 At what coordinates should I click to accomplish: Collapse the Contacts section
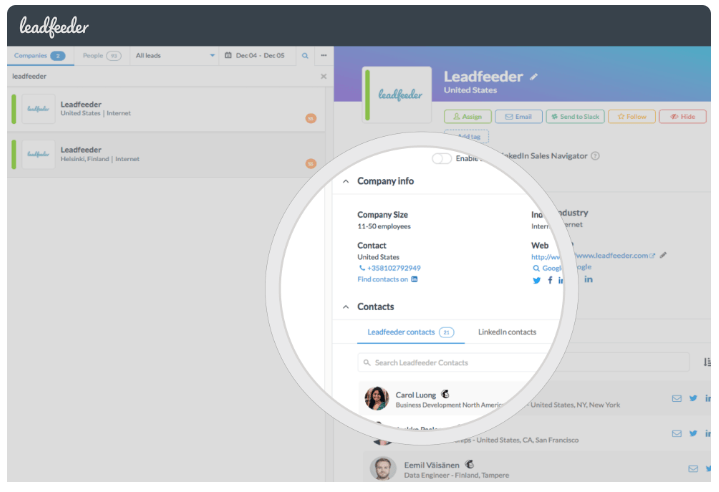pyautogui.click(x=346, y=307)
